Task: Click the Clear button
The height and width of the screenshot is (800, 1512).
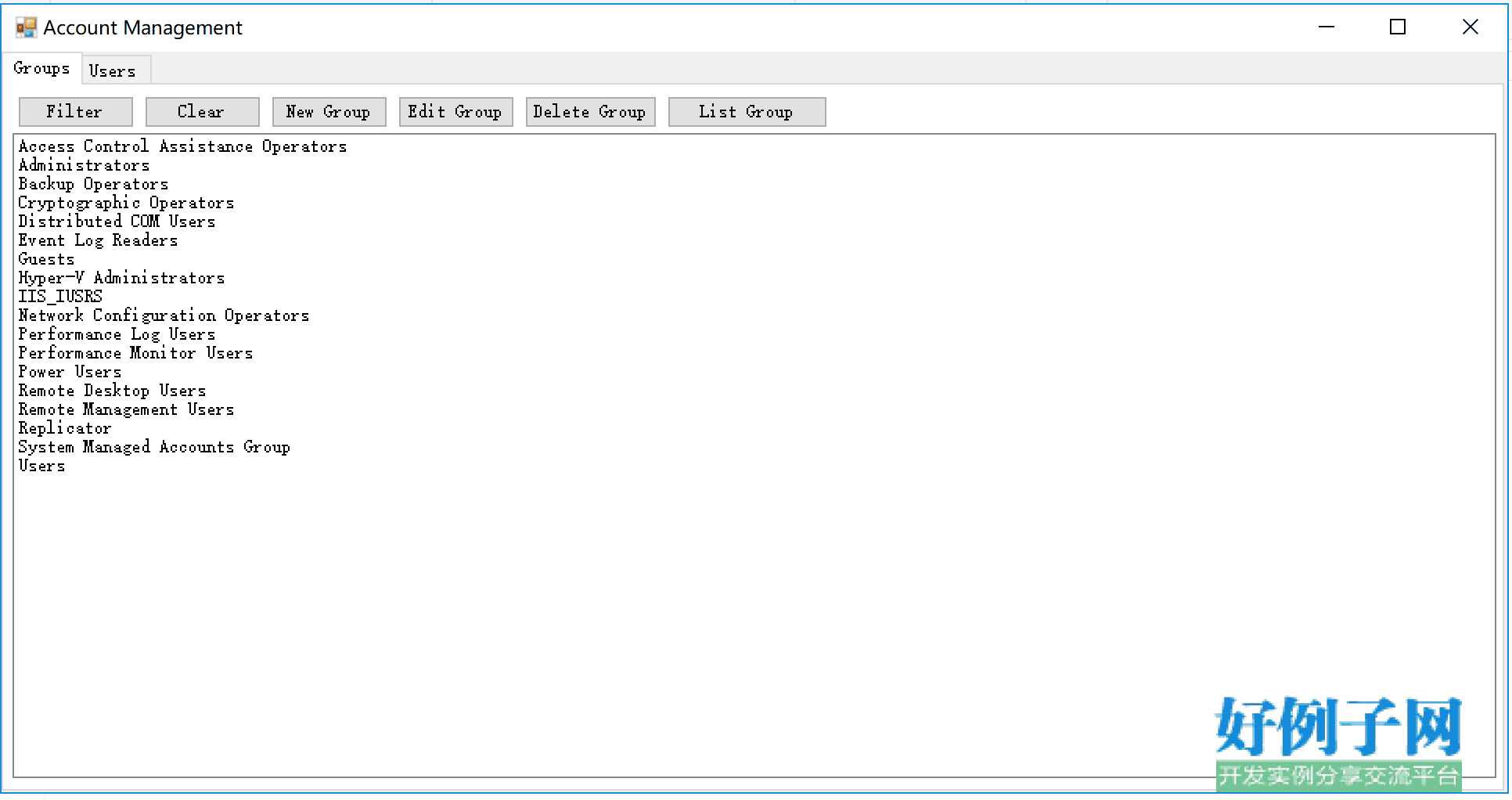Action: pos(202,111)
